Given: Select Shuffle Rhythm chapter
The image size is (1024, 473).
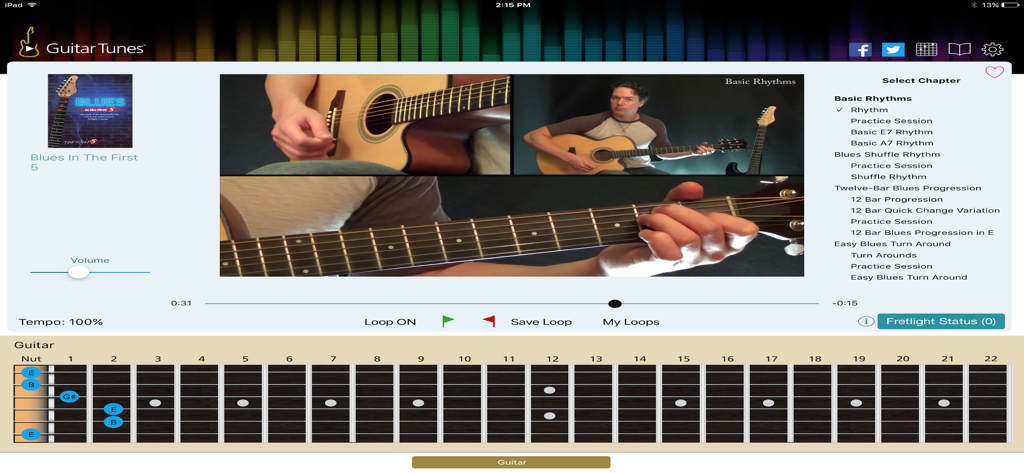Looking at the screenshot, I should click(888, 177).
